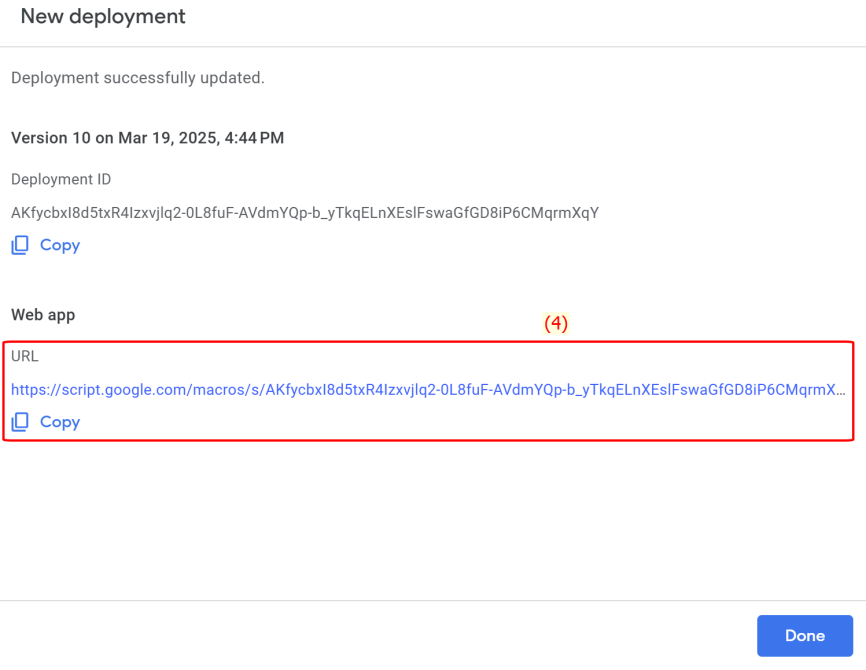Screen dimensions: 866x670
Task: Click the "Deployment successfully updated." message
Action: pyautogui.click(x=137, y=77)
